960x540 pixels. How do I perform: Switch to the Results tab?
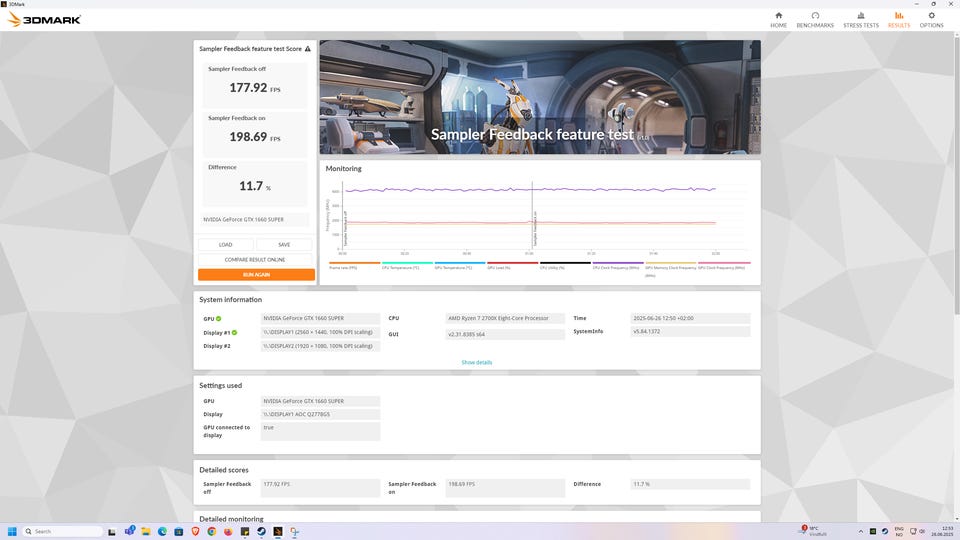pos(899,18)
